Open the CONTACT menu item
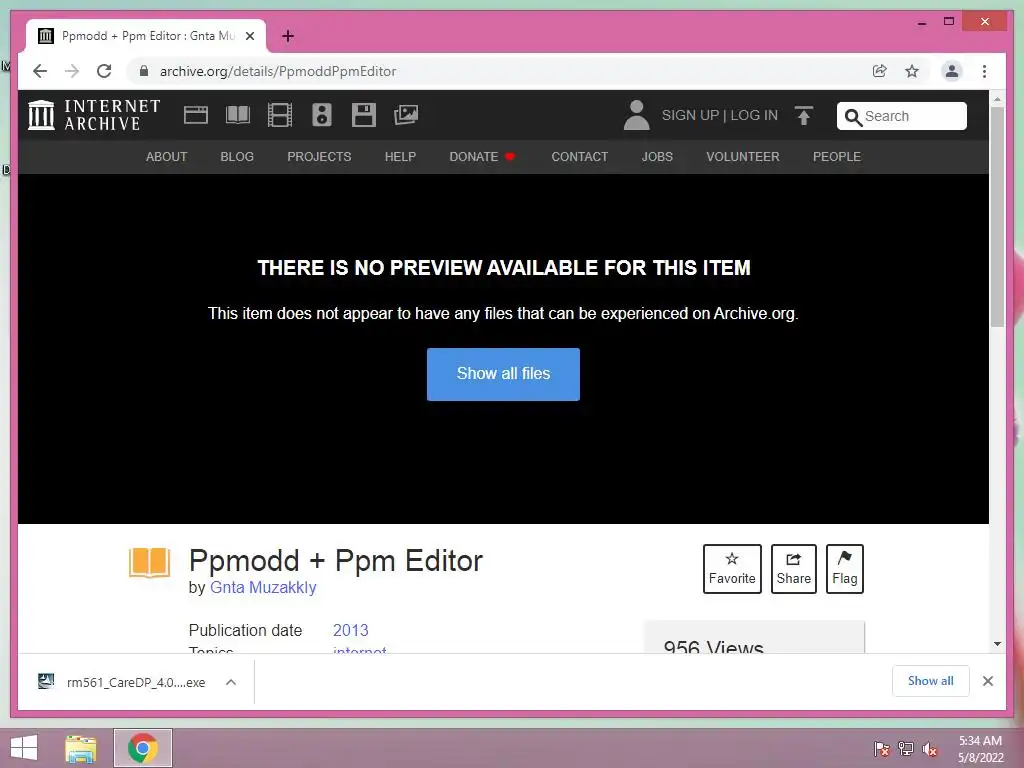This screenshot has width=1024, height=768. click(580, 157)
